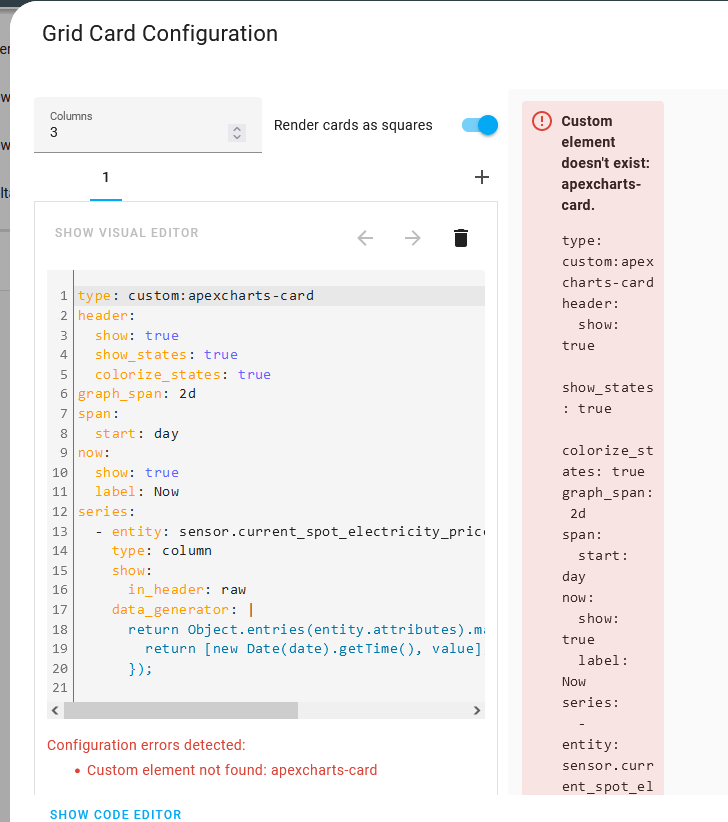Disable the Render cards as squares toggle
Viewport: 728px width, 822px height.
[479, 125]
